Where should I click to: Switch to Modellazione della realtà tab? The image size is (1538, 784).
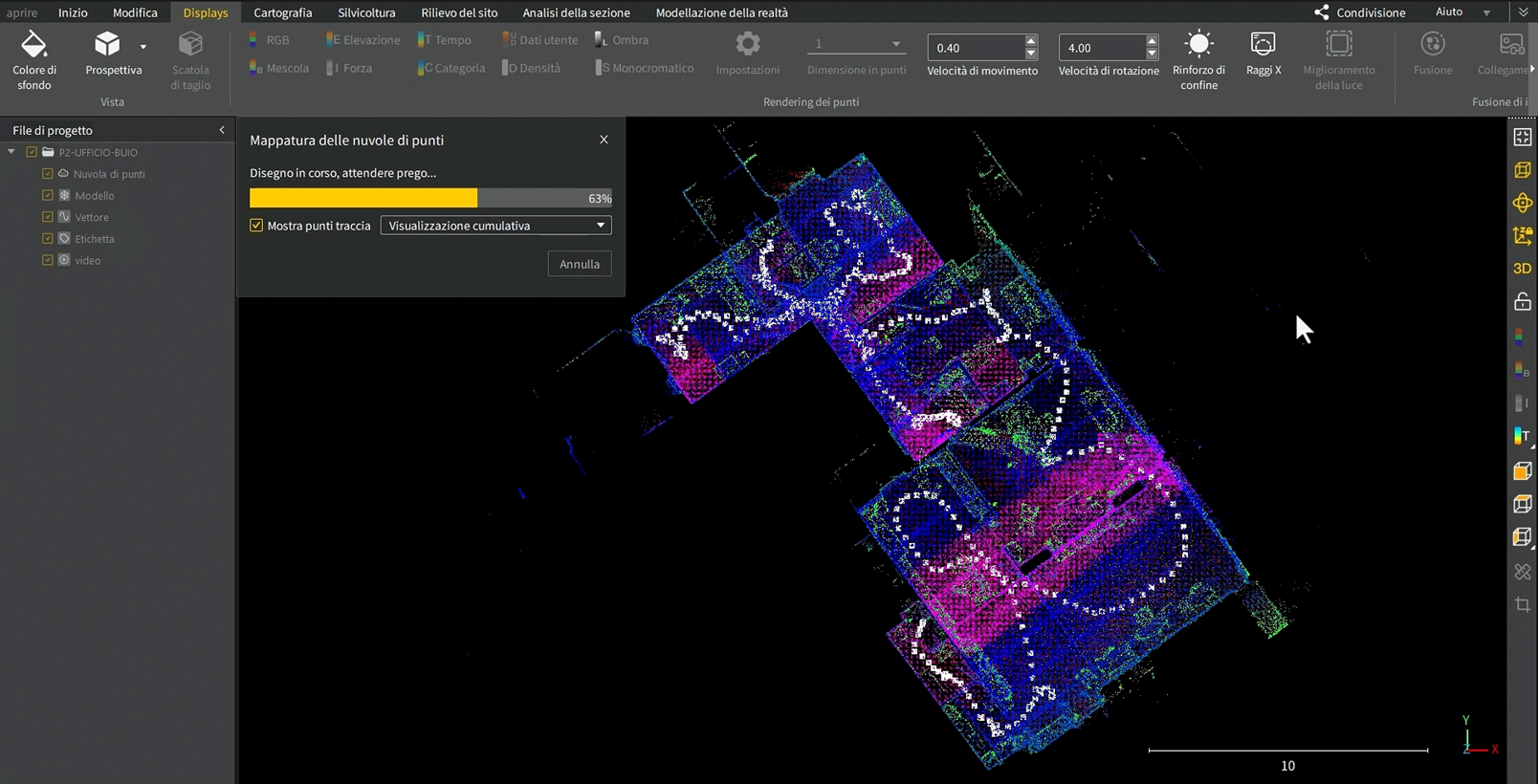coord(722,12)
